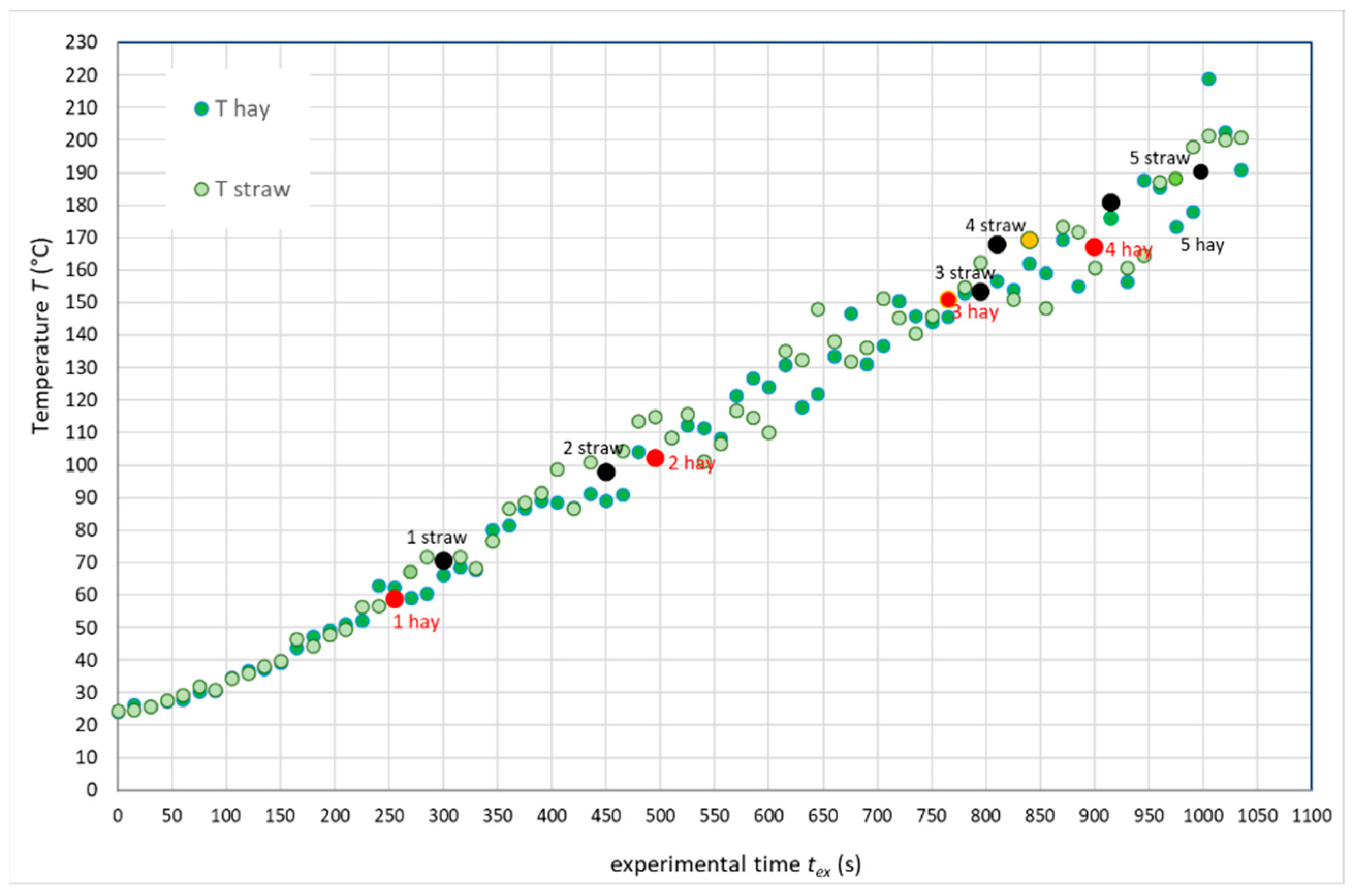Click the black '2 straw' data marker
The image size is (1353, 896).
pos(606,472)
